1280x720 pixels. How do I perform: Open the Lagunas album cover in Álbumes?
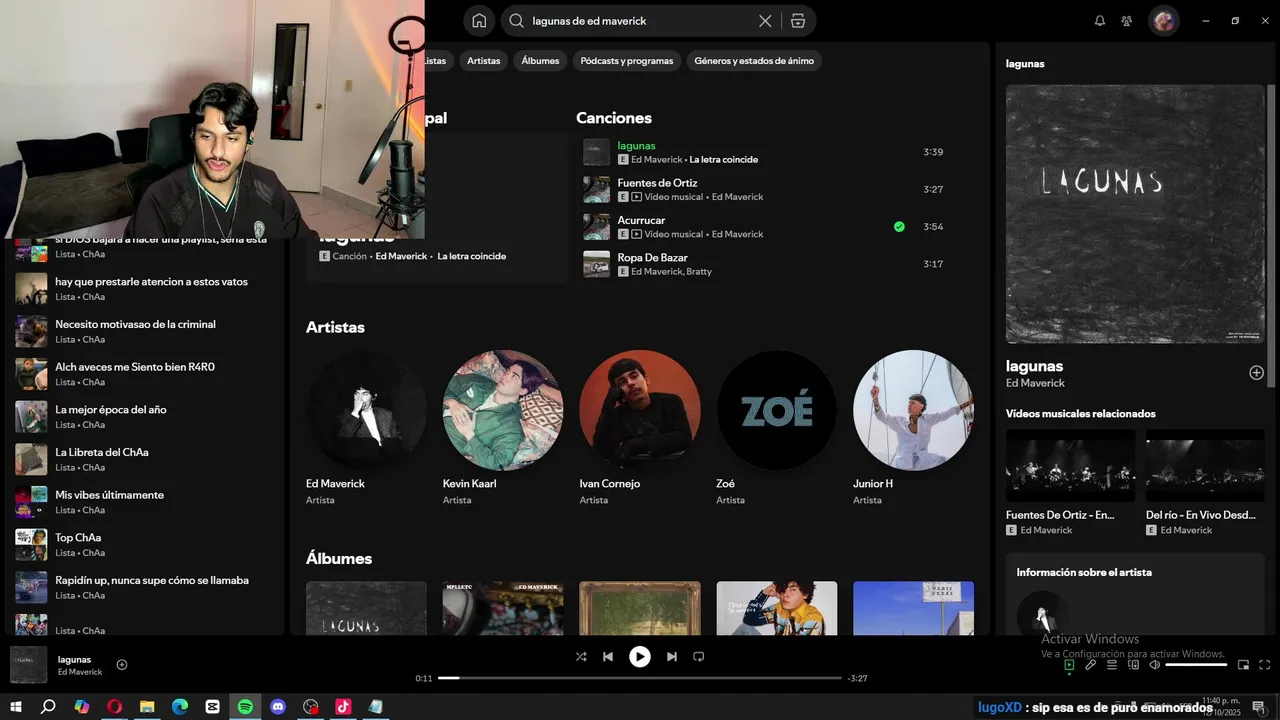(366, 608)
